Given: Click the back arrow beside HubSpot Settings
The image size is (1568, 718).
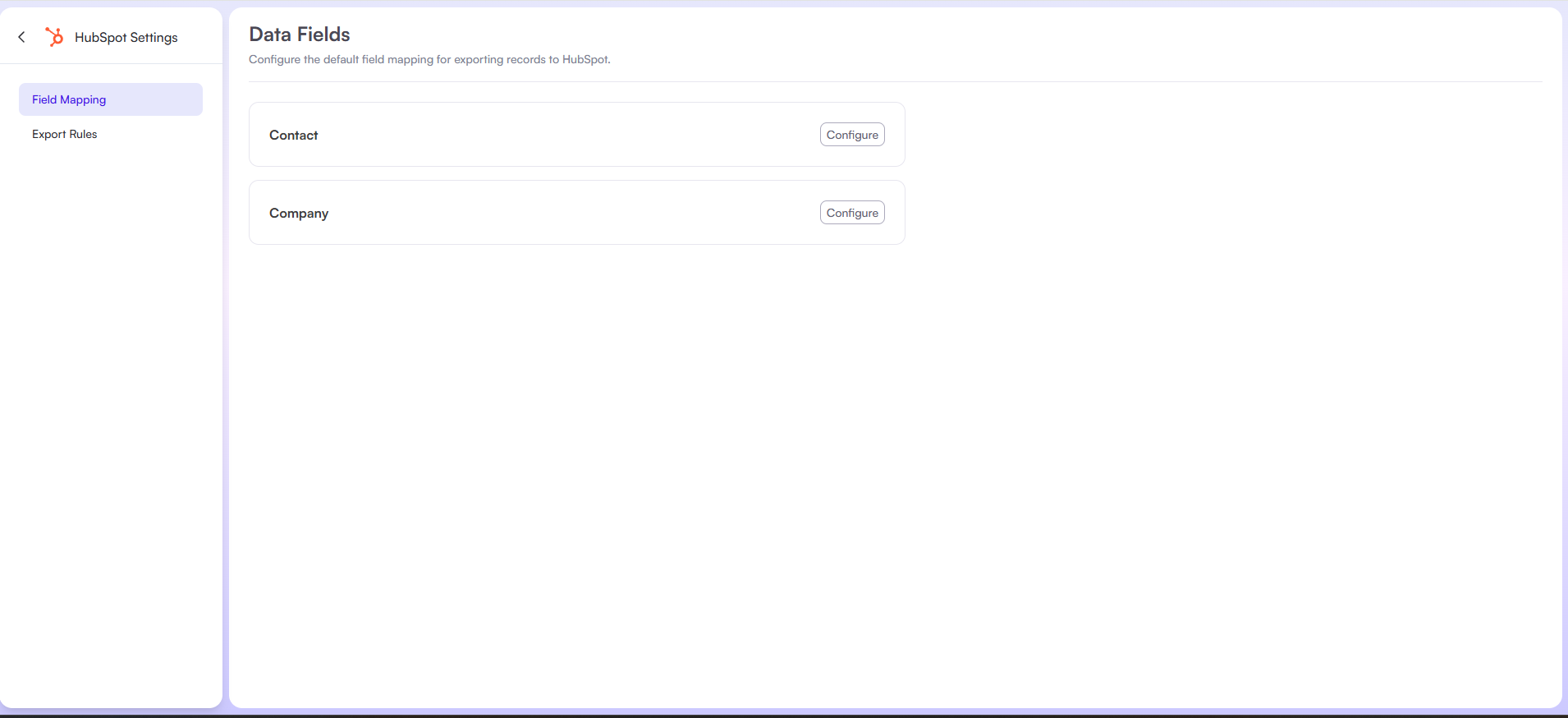Looking at the screenshot, I should pyautogui.click(x=22, y=37).
